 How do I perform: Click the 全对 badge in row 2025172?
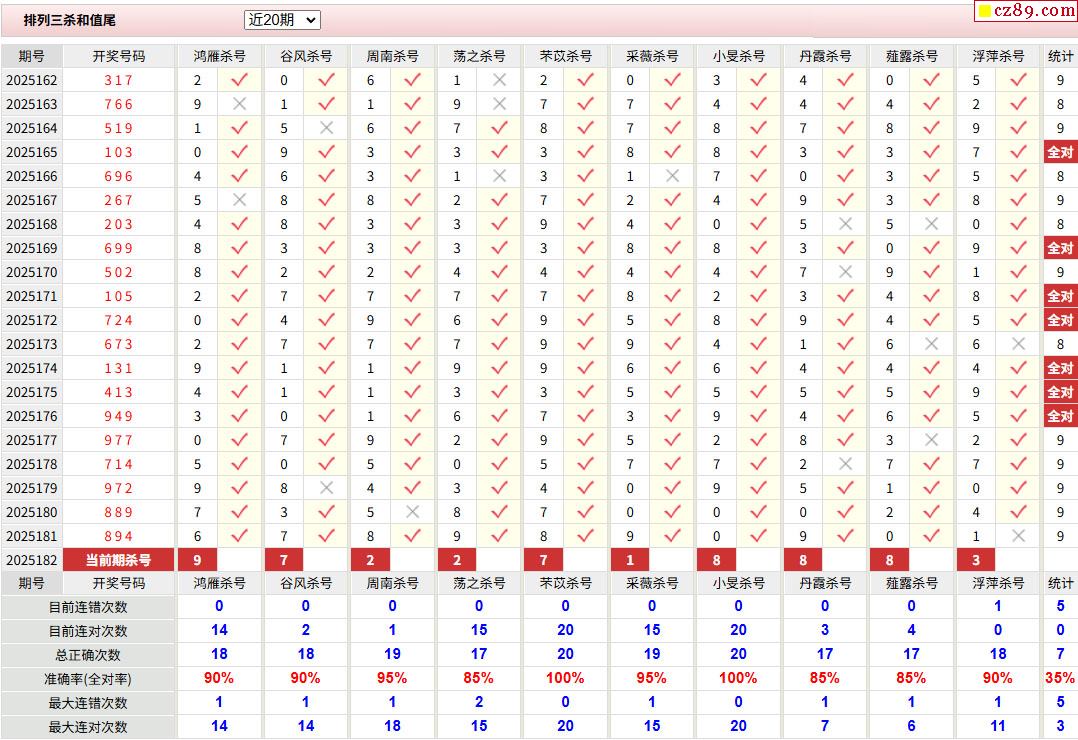pos(1060,320)
